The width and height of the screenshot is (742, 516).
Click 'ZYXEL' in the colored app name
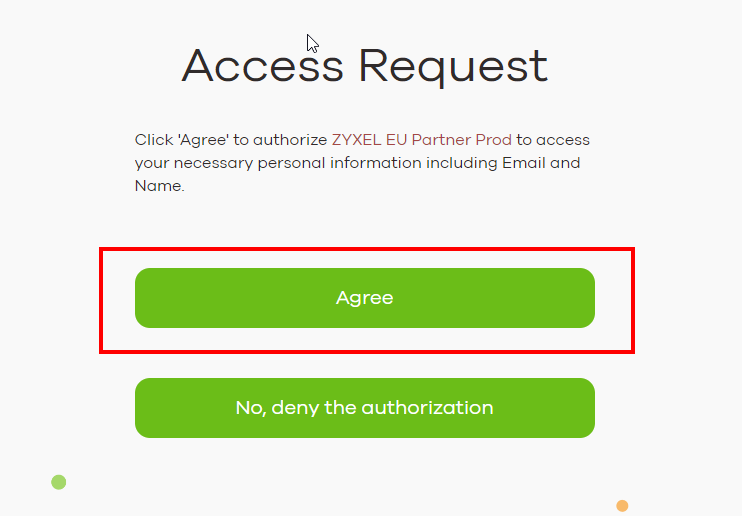[356, 140]
